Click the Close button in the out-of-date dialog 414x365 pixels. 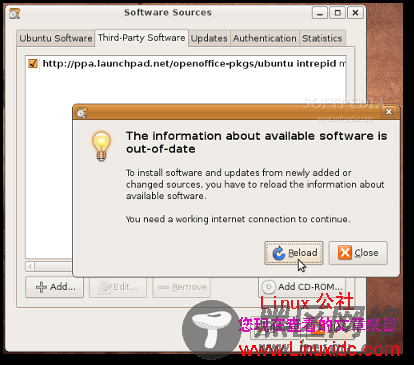click(358, 253)
